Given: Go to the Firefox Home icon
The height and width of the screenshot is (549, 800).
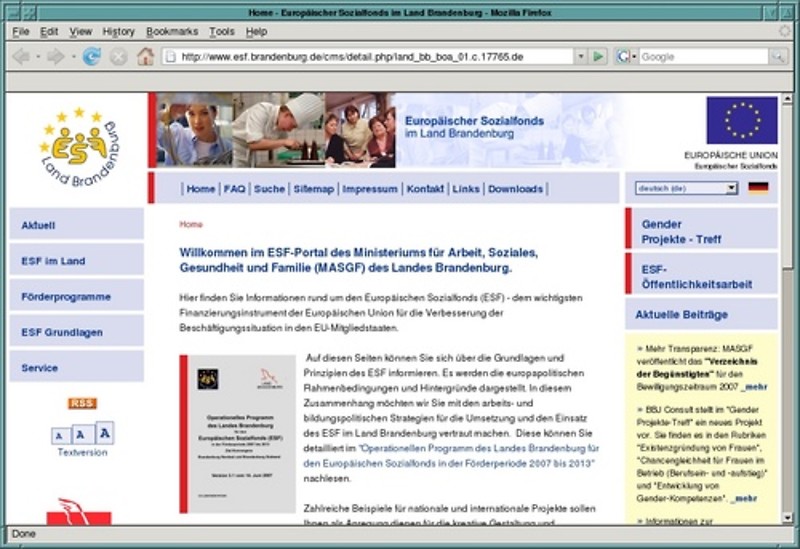Looking at the screenshot, I should (x=145, y=56).
